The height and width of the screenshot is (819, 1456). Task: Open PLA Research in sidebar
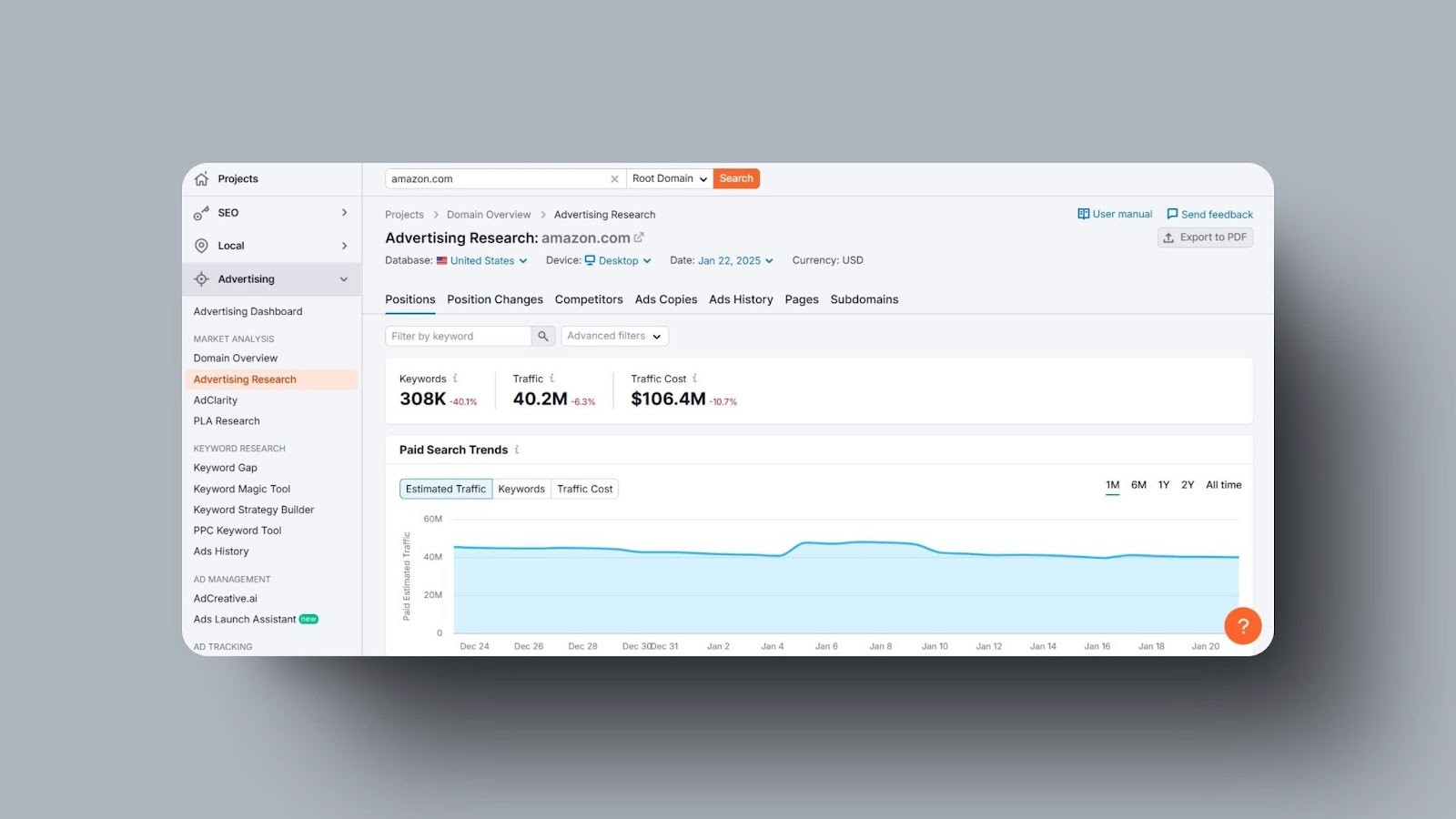coord(227,421)
